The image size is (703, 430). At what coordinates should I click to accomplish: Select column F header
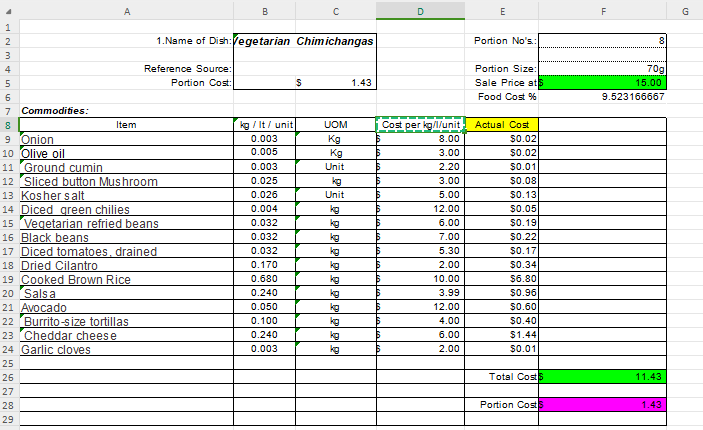pos(603,12)
